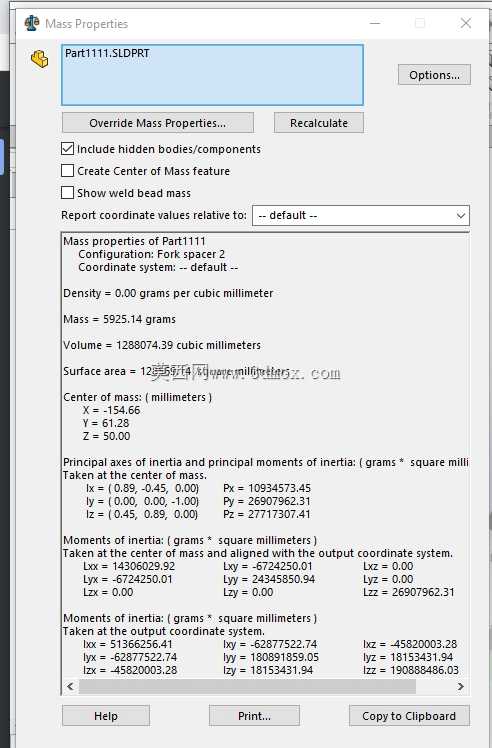The image size is (492, 748).
Task: Click the 'X = -154.66' center of mass value
Action: coord(112,410)
